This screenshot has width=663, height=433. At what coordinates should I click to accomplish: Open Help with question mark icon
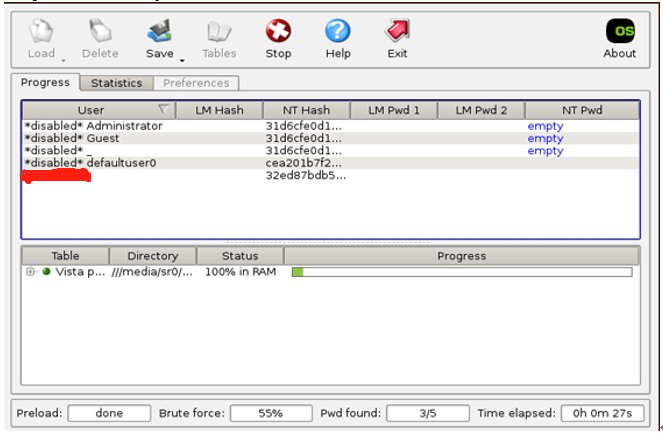(338, 32)
